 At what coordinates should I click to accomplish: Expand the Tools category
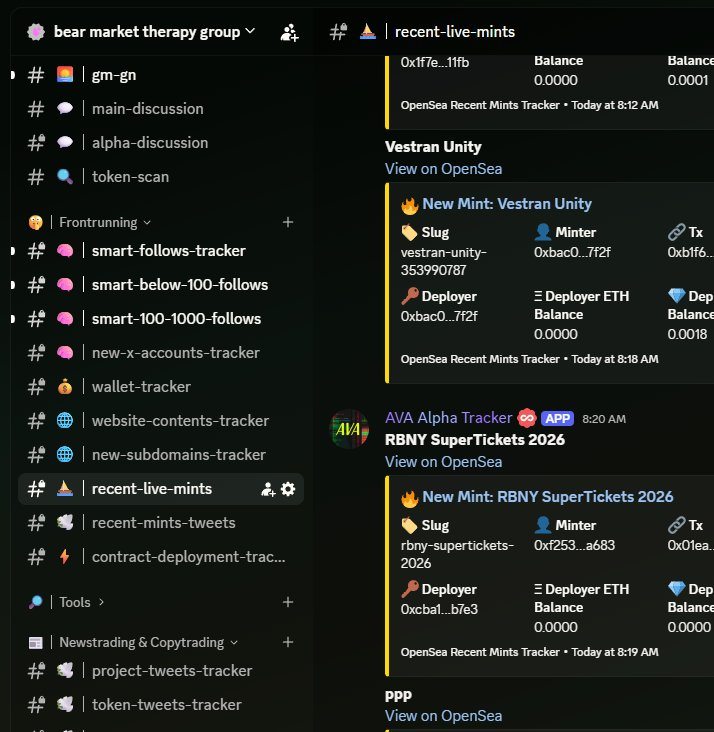click(81, 602)
